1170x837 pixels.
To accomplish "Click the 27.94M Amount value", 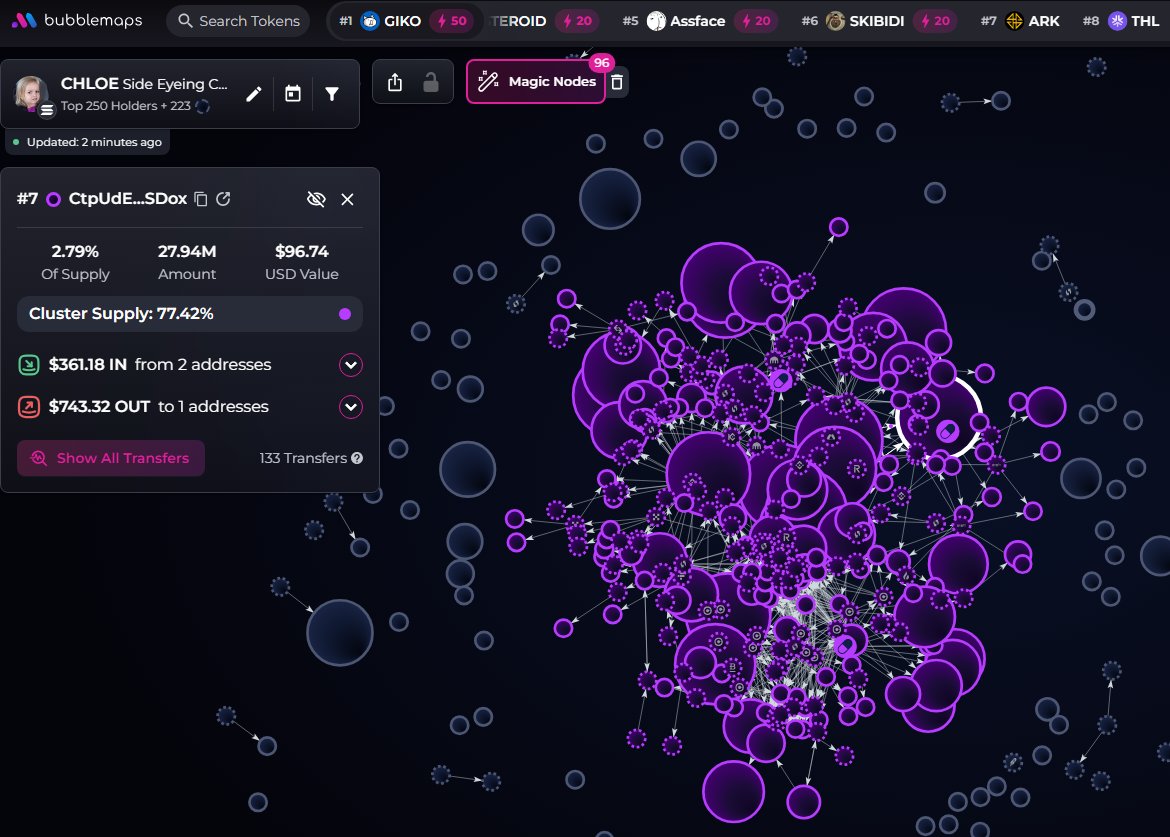I will click(187, 251).
